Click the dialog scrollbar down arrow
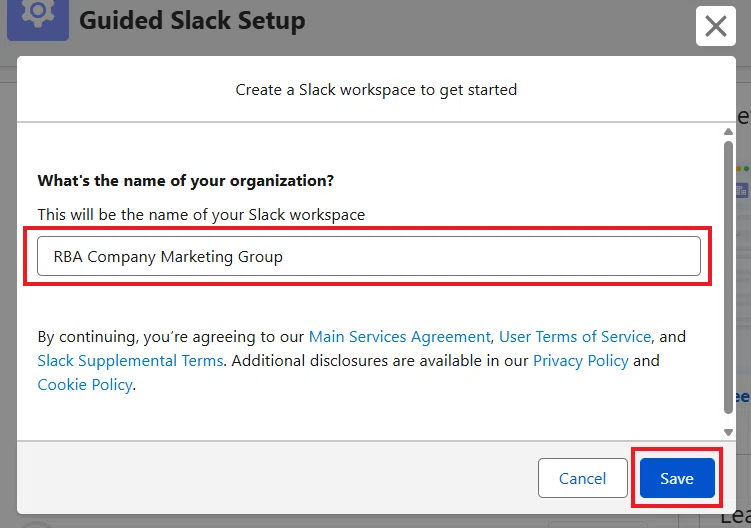Image resolution: width=751 pixels, height=528 pixels. pyautogui.click(x=728, y=432)
